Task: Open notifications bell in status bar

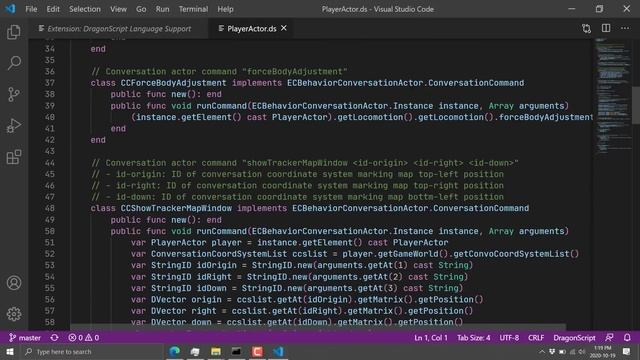Action: coord(627,338)
